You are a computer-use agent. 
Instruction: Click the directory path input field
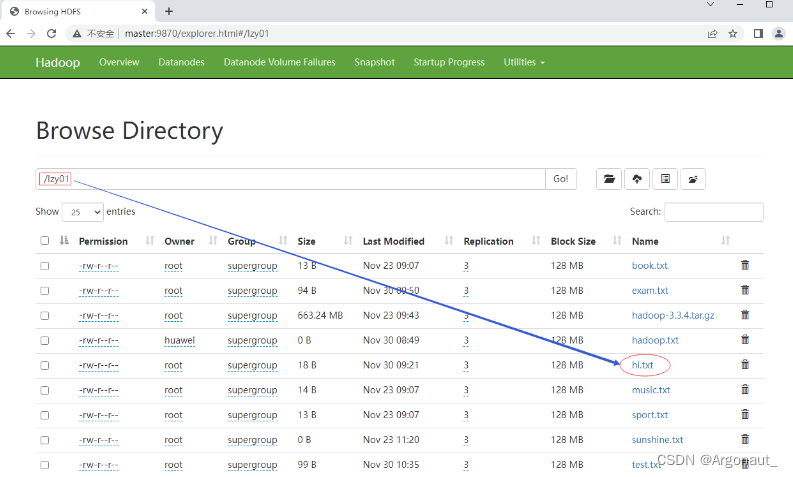[x=290, y=179]
